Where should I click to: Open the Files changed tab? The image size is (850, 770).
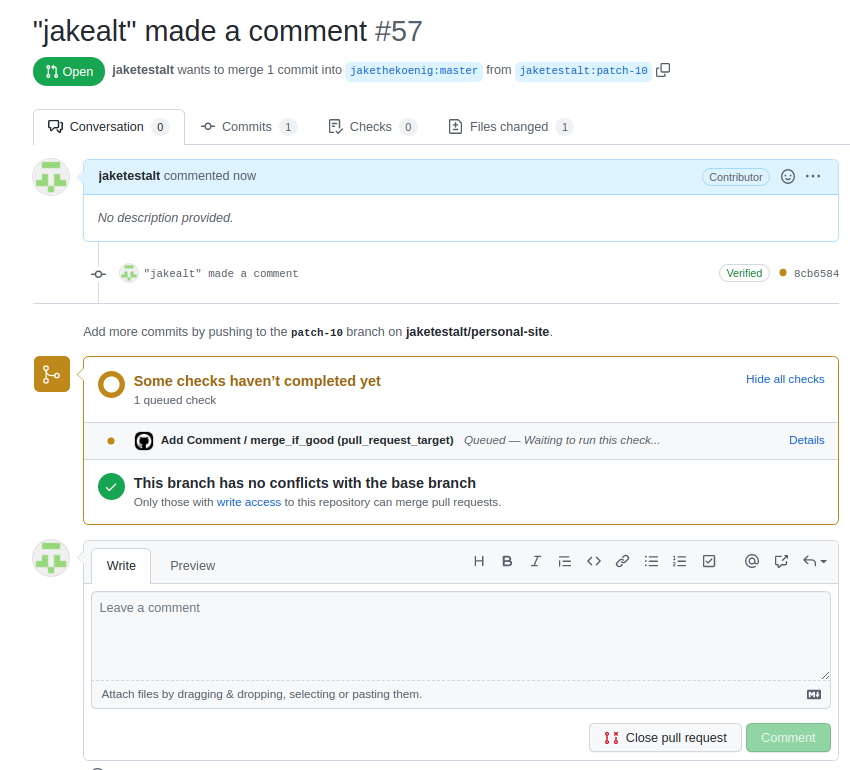(x=511, y=127)
